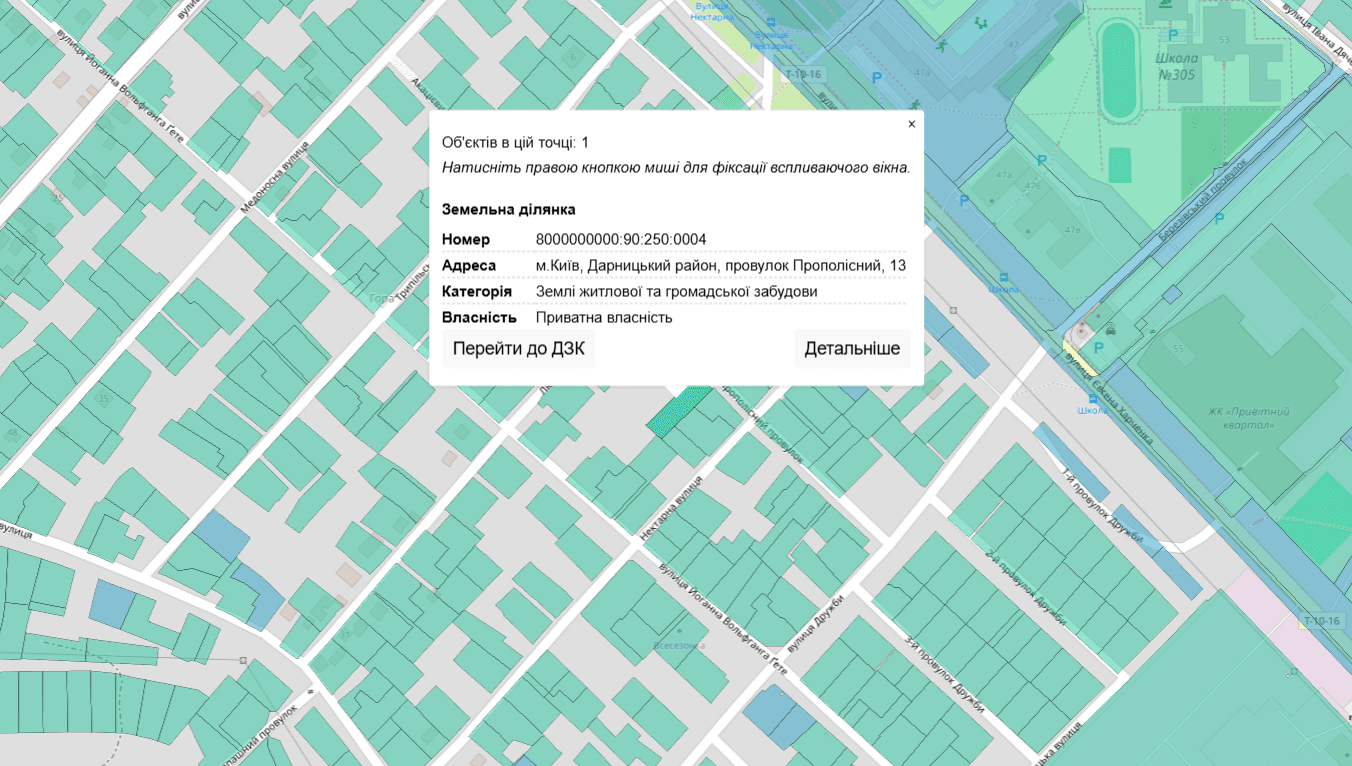Click parking icon near building 55
Screen dimensions: 1352x766
tap(1098, 347)
